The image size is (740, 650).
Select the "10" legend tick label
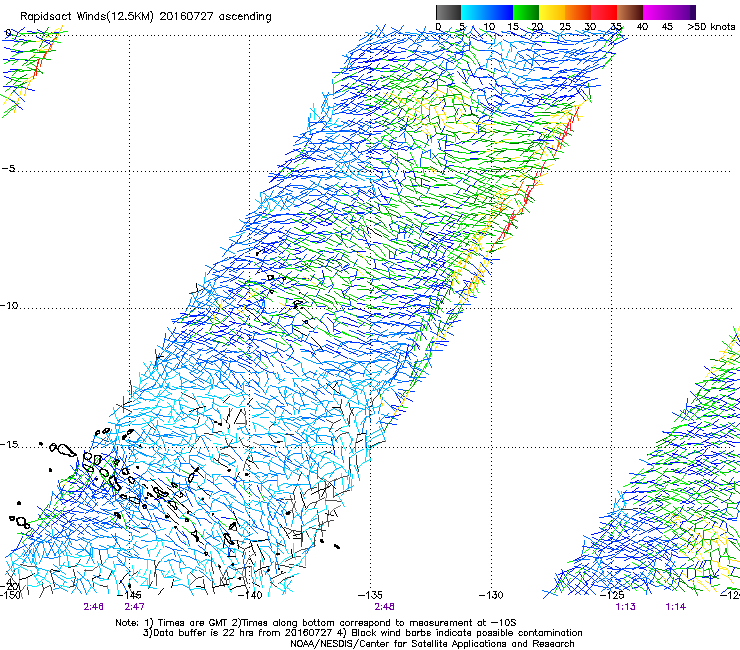489,27
